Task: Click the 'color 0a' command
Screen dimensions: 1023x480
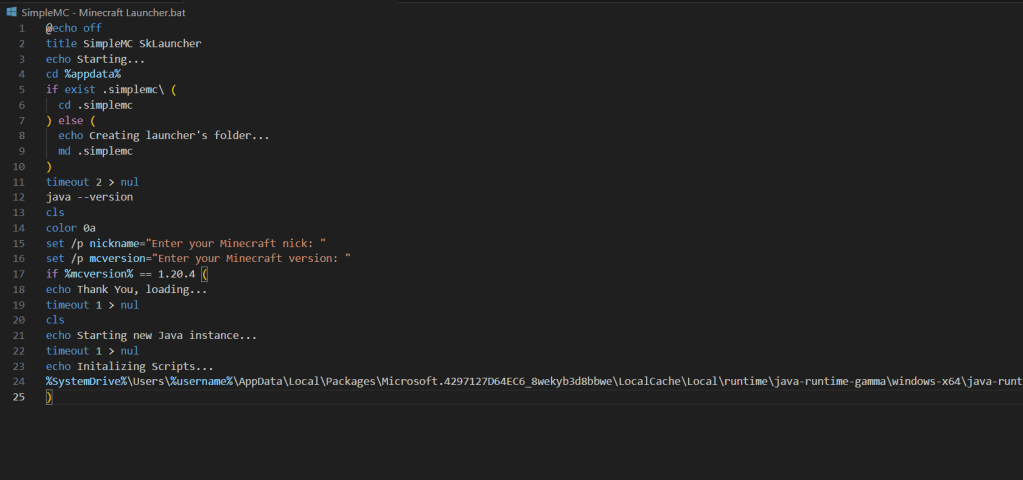Action: pos(70,228)
